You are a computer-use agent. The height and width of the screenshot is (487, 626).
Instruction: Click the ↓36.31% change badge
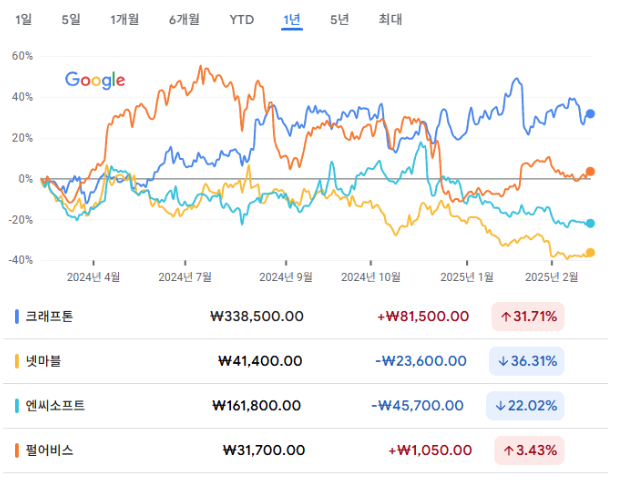coord(527,361)
